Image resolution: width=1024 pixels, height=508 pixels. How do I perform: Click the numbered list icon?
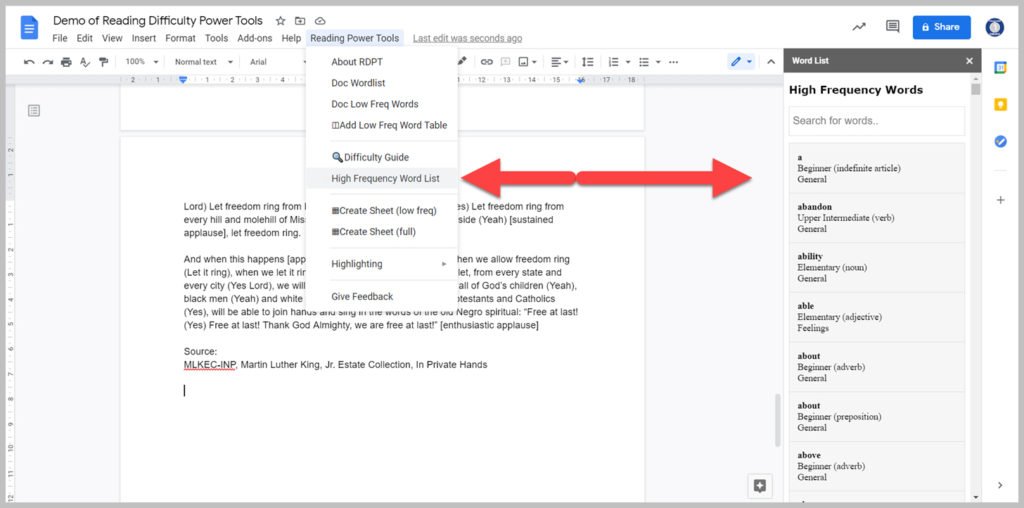[613, 62]
